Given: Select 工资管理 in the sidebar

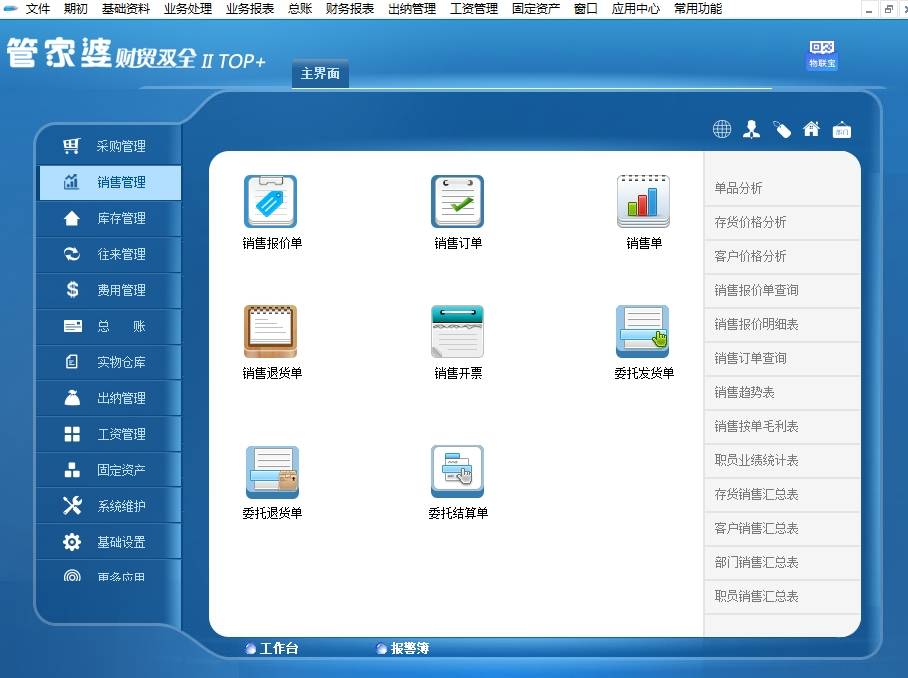Looking at the screenshot, I should click(109, 434).
